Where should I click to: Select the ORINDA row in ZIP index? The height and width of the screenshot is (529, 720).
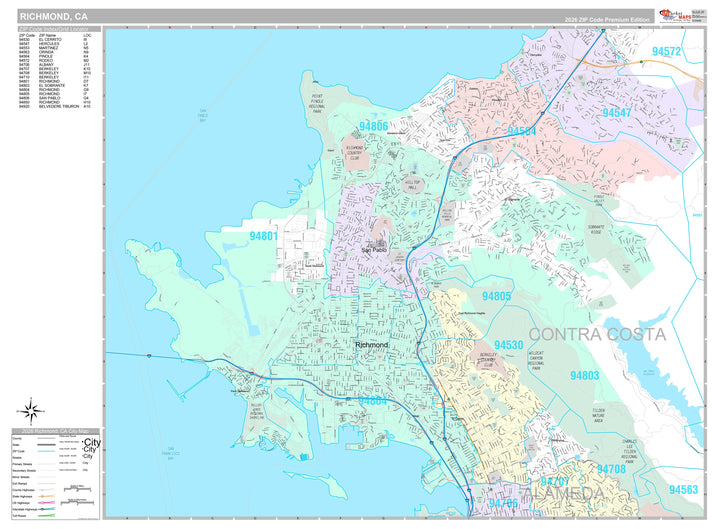pyautogui.click(x=55, y=52)
